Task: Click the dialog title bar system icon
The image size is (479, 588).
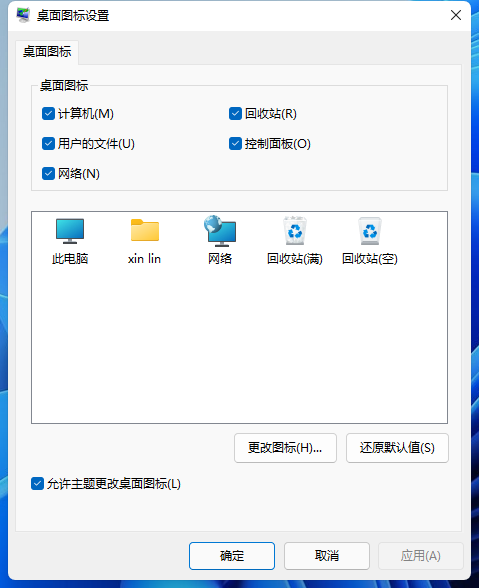Action: pyautogui.click(x=23, y=15)
